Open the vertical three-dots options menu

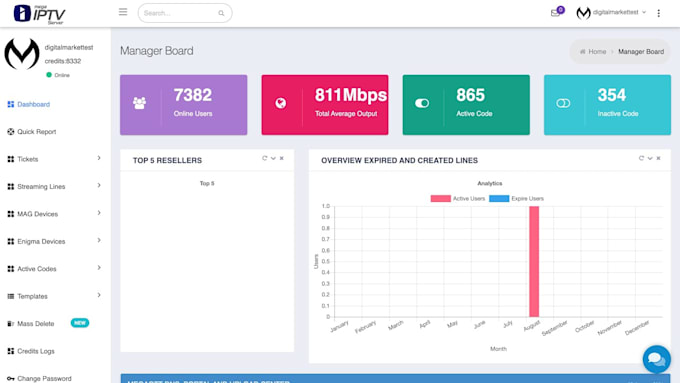[658, 13]
